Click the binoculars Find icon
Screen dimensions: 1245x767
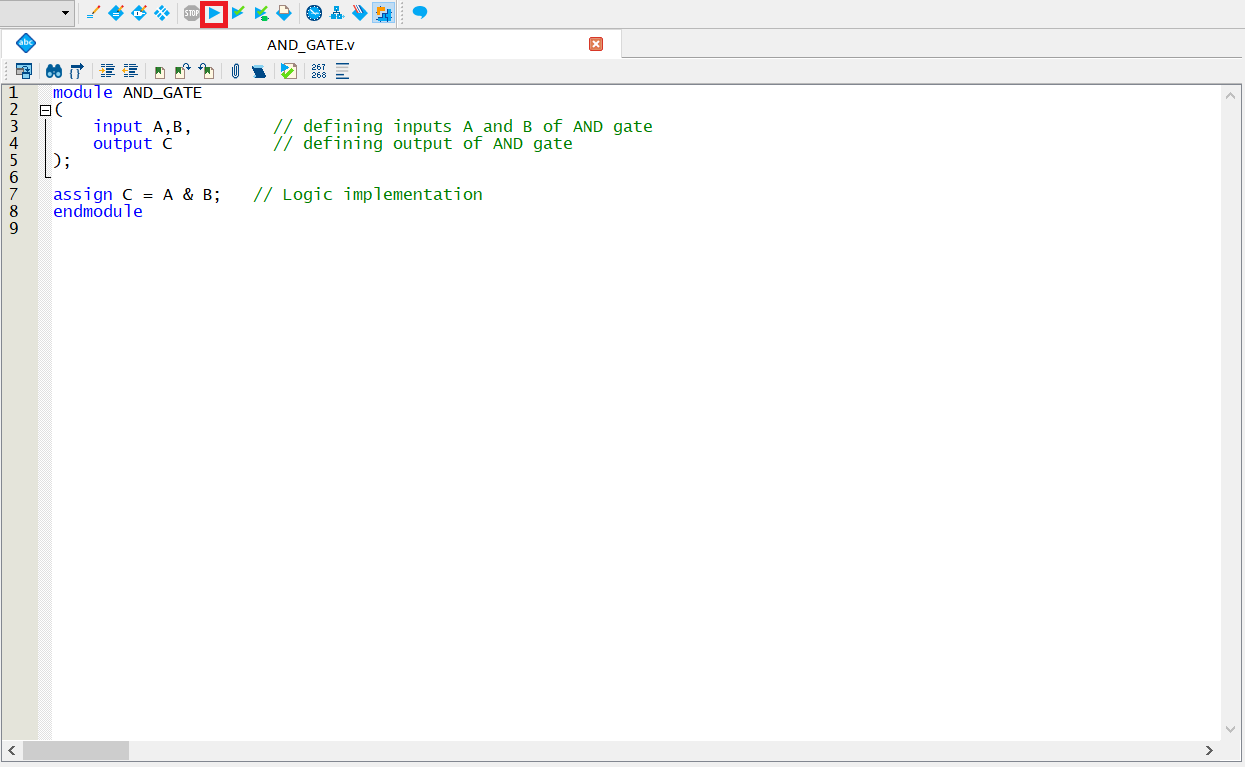pyautogui.click(x=54, y=71)
